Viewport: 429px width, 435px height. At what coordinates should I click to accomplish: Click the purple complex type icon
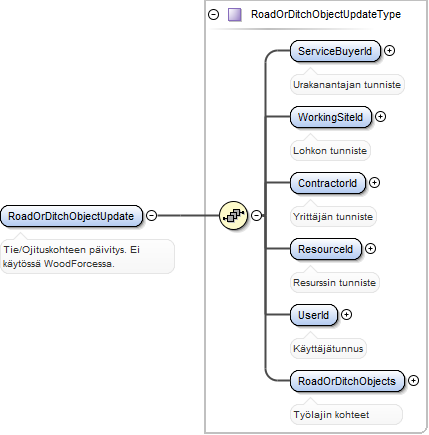235,15
